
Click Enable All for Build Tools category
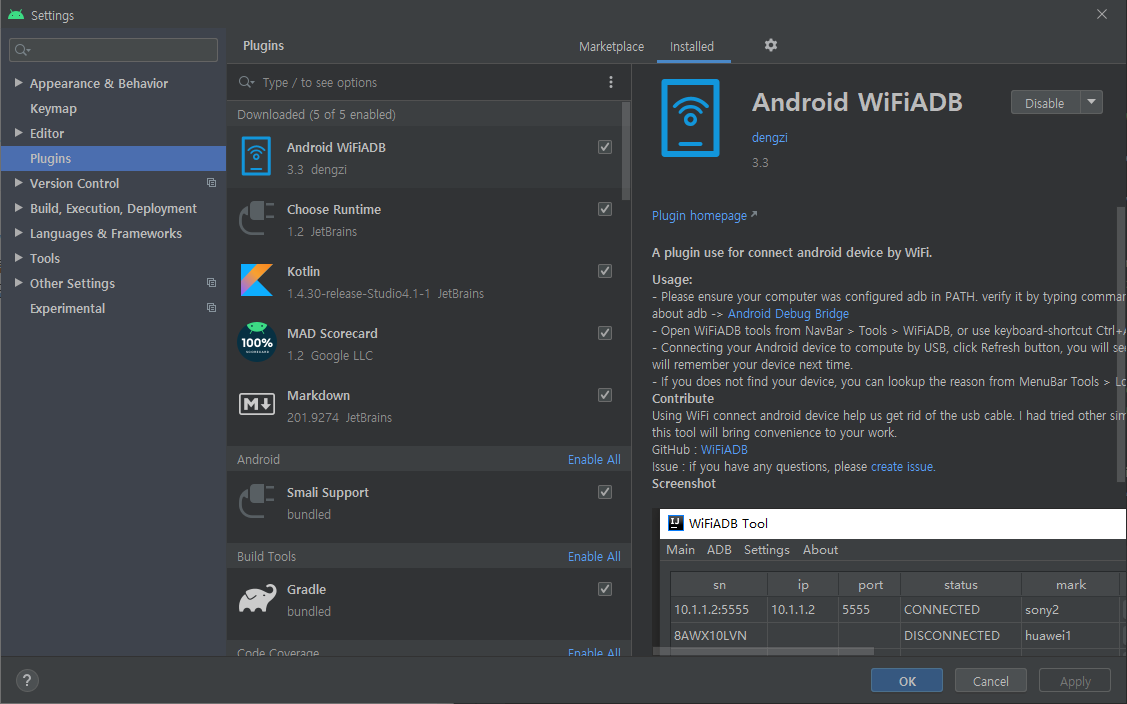pos(594,557)
